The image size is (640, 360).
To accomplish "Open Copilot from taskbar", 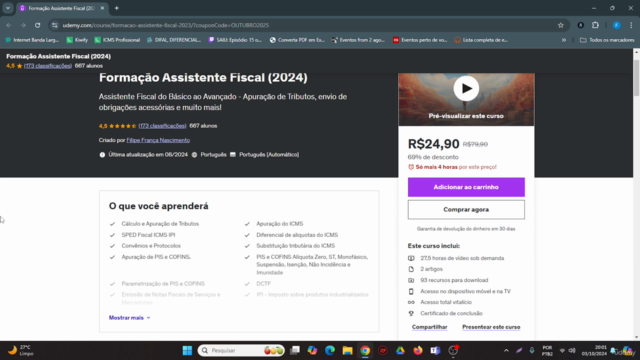I will coord(312,350).
